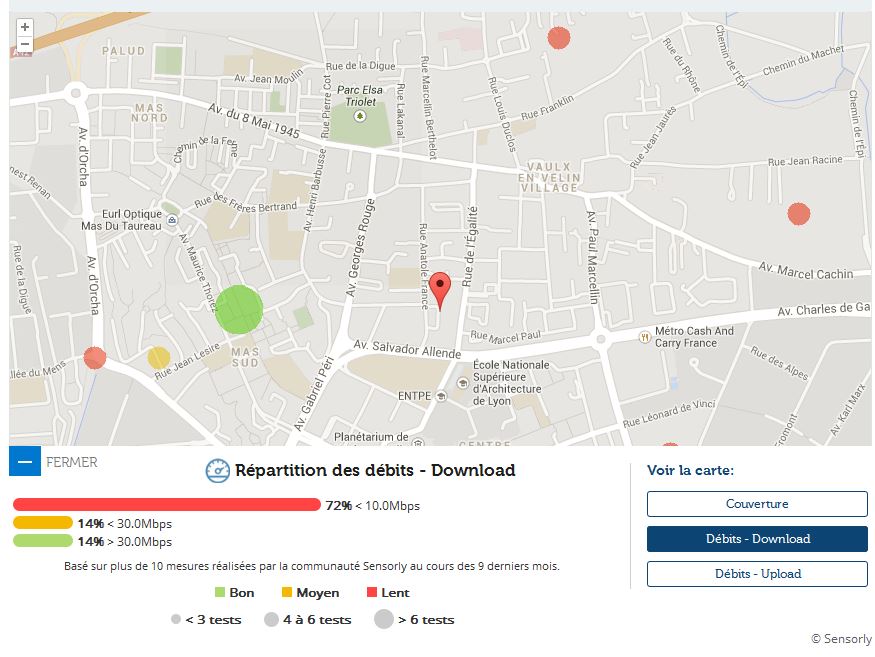The image size is (875, 657).
Task: Select the Débits - Download map view
Action: (757, 539)
